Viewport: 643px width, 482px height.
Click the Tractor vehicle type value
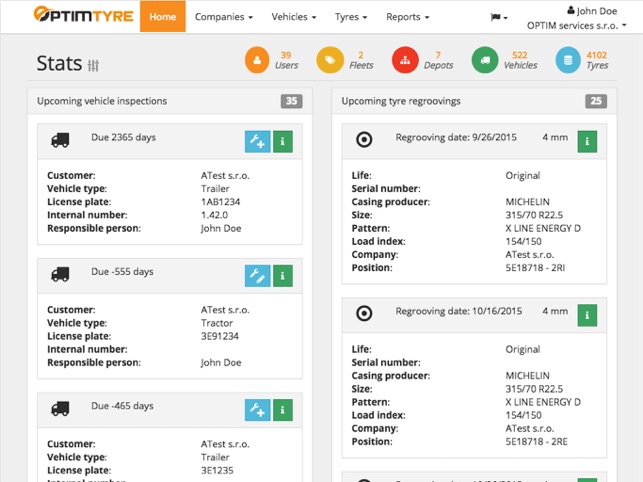coord(217,323)
